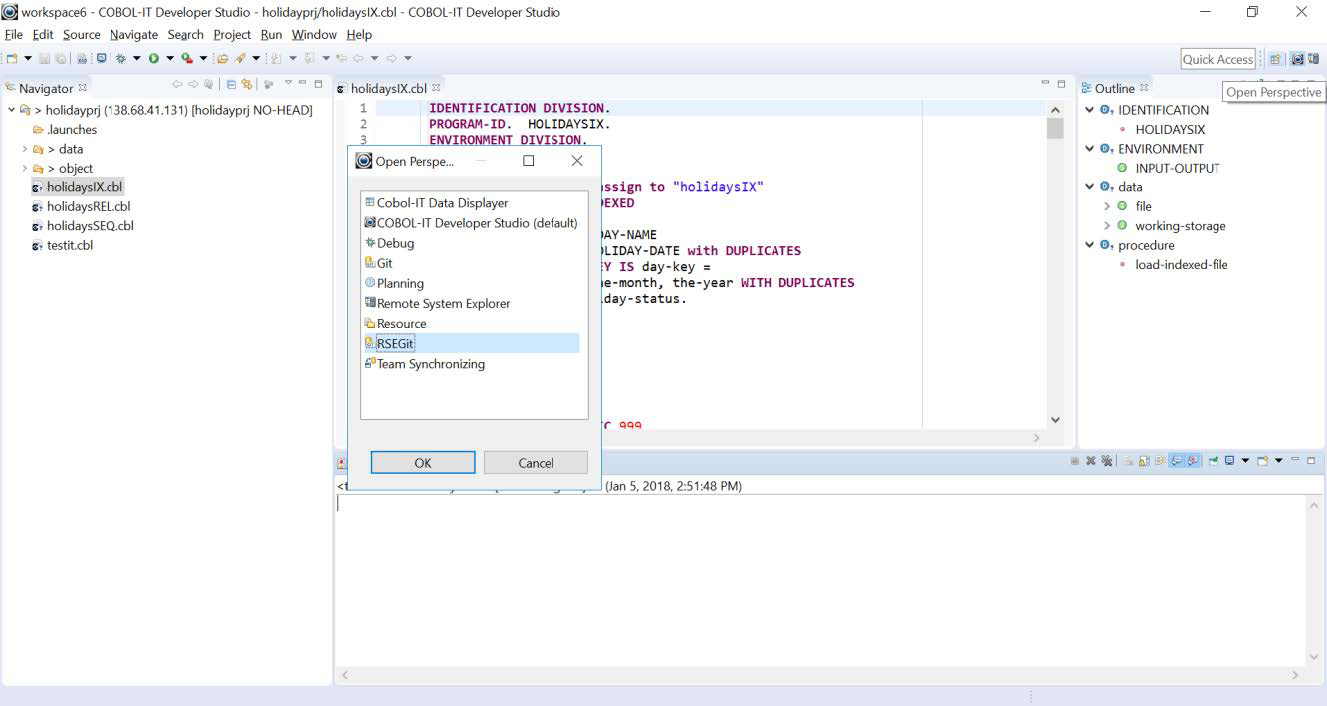Click the editor vertical scrollbar thumb
This screenshot has height=706, width=1327.
[1054, 128]
